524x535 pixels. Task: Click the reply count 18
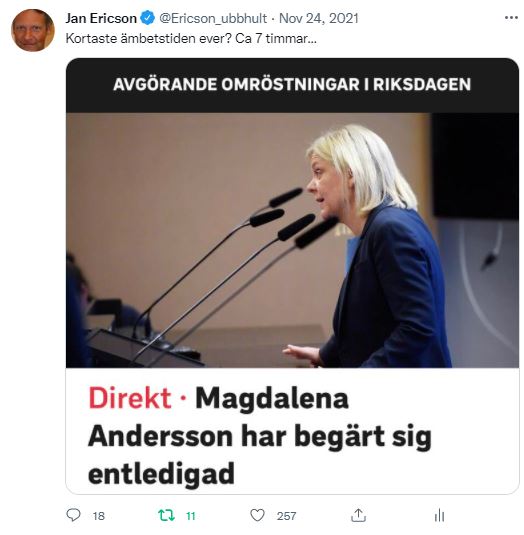coord(99,516)
